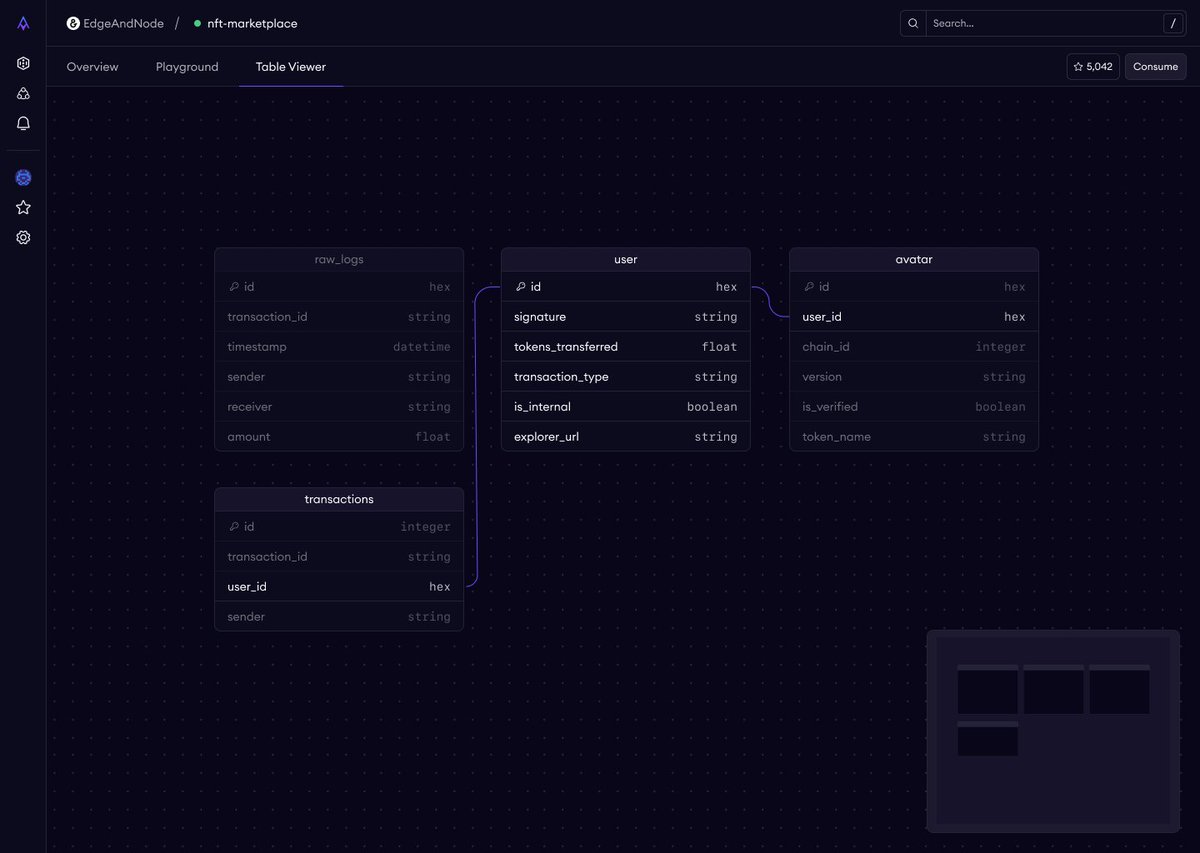Click the integer type in transactions id row
The image size is (1200, 853).
tap(426, 527)
